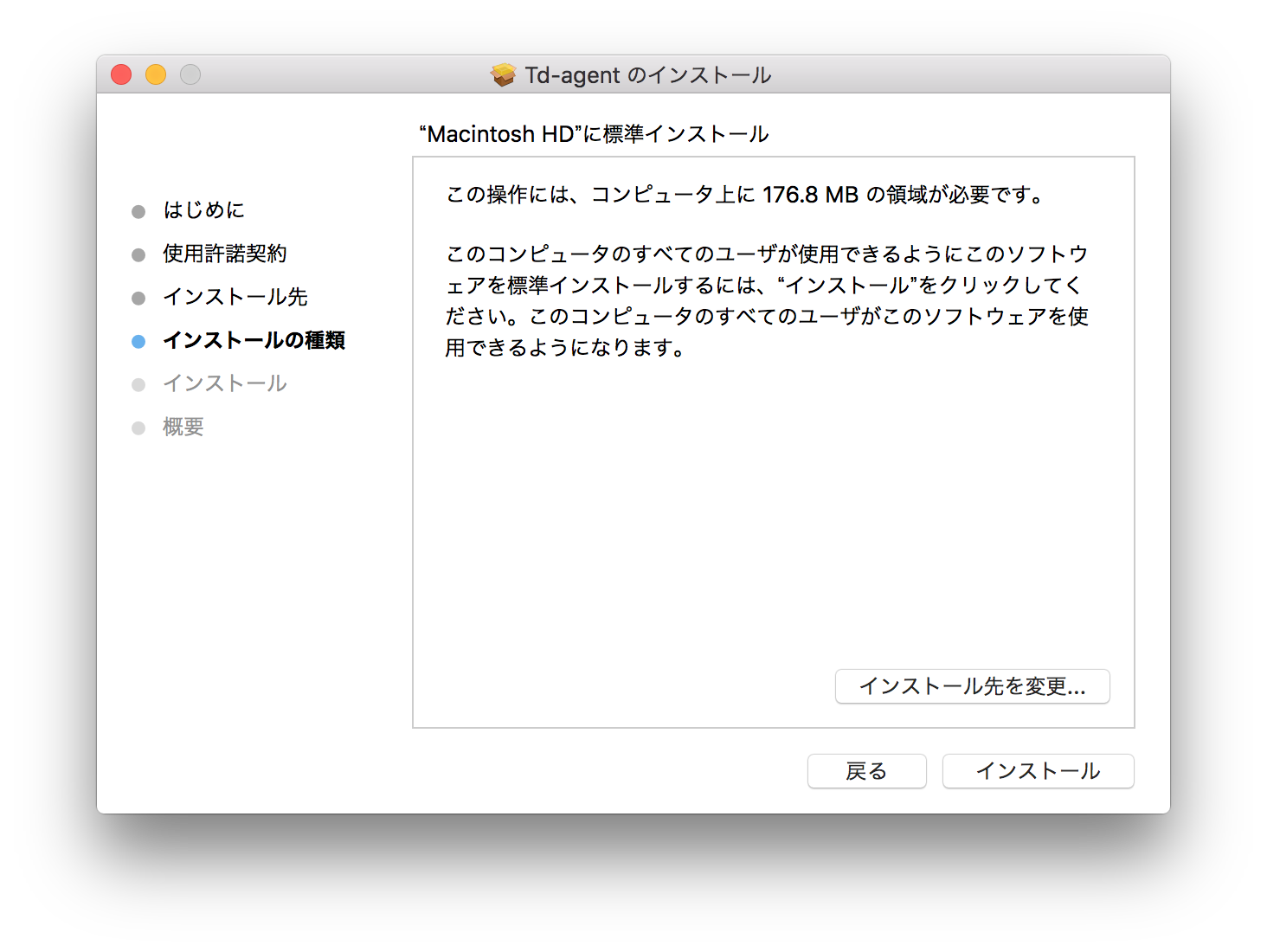The image size is (1267, 952).
Task: Click the 戻る button to go back
Action: tap(866, 771)
